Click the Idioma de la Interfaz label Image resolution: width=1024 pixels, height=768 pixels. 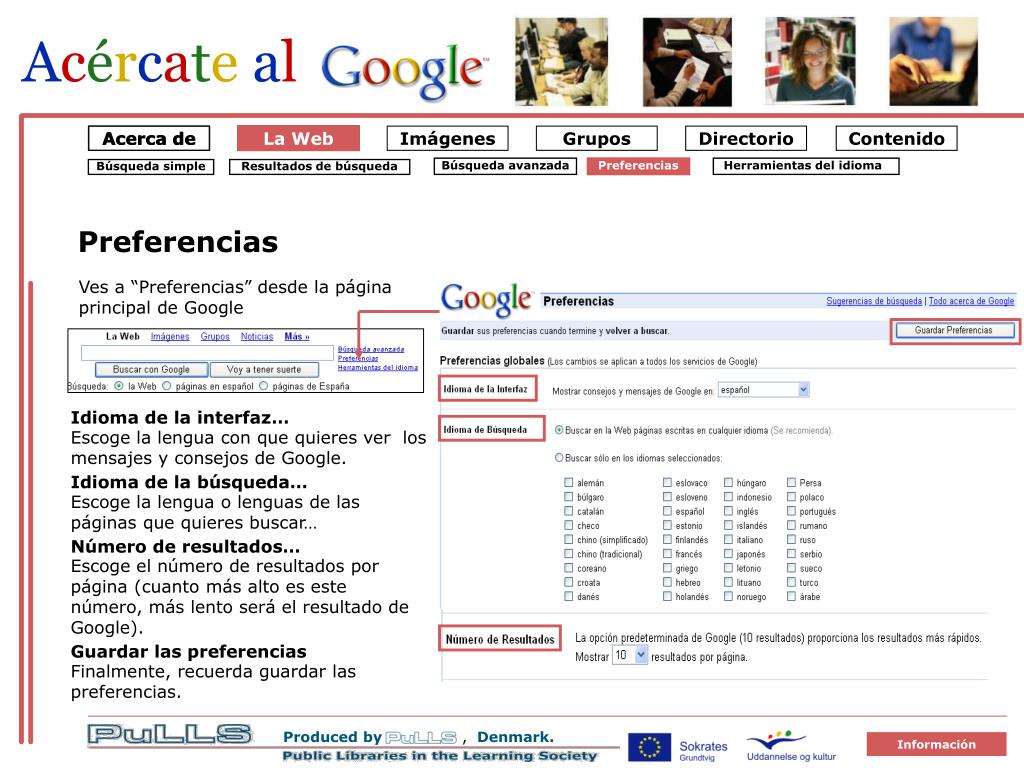(x=488, y=389)
